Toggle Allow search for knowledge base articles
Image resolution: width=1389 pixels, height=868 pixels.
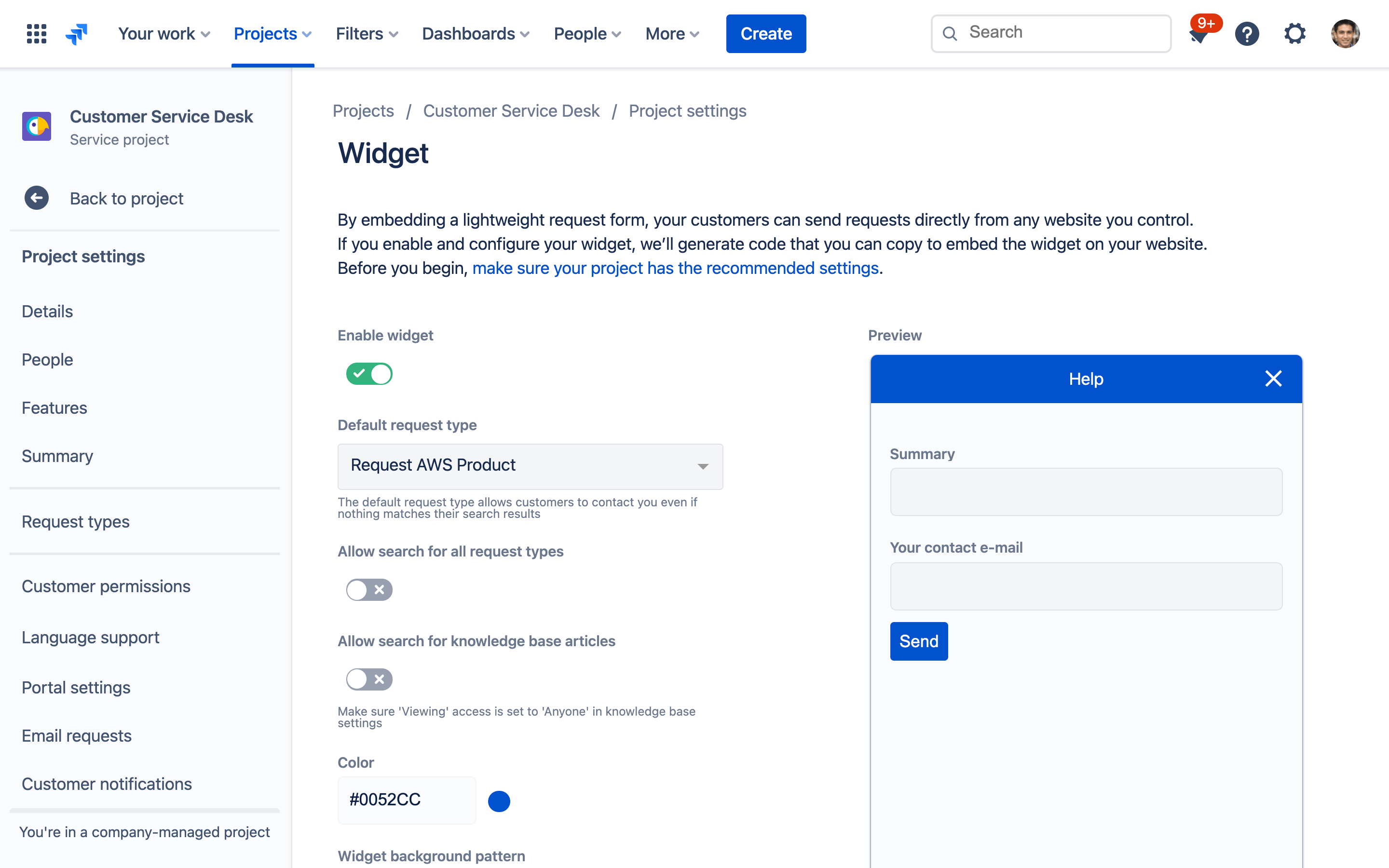click(x=368, y=680)
